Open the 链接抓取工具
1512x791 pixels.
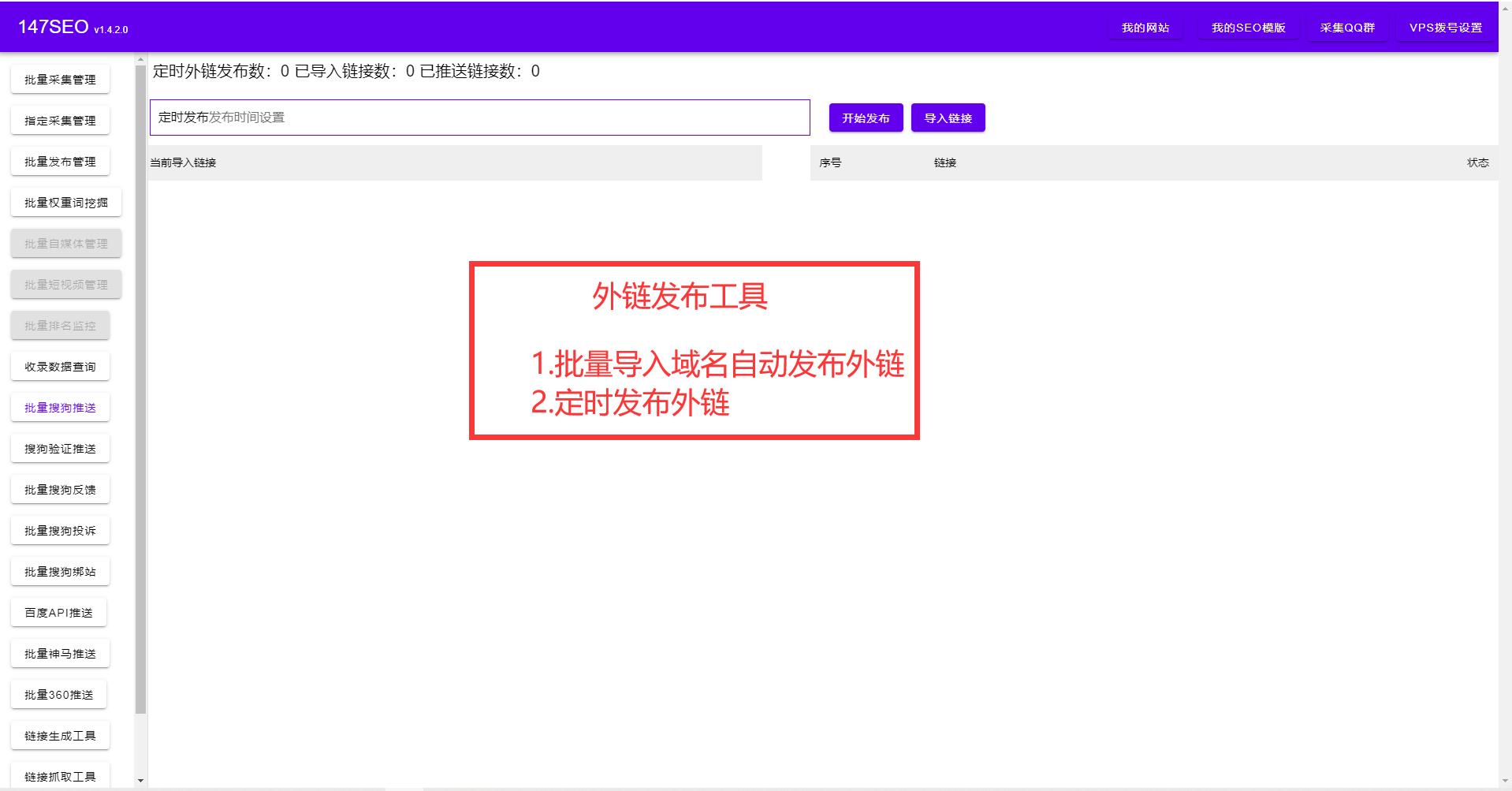(x=60, y=776)
